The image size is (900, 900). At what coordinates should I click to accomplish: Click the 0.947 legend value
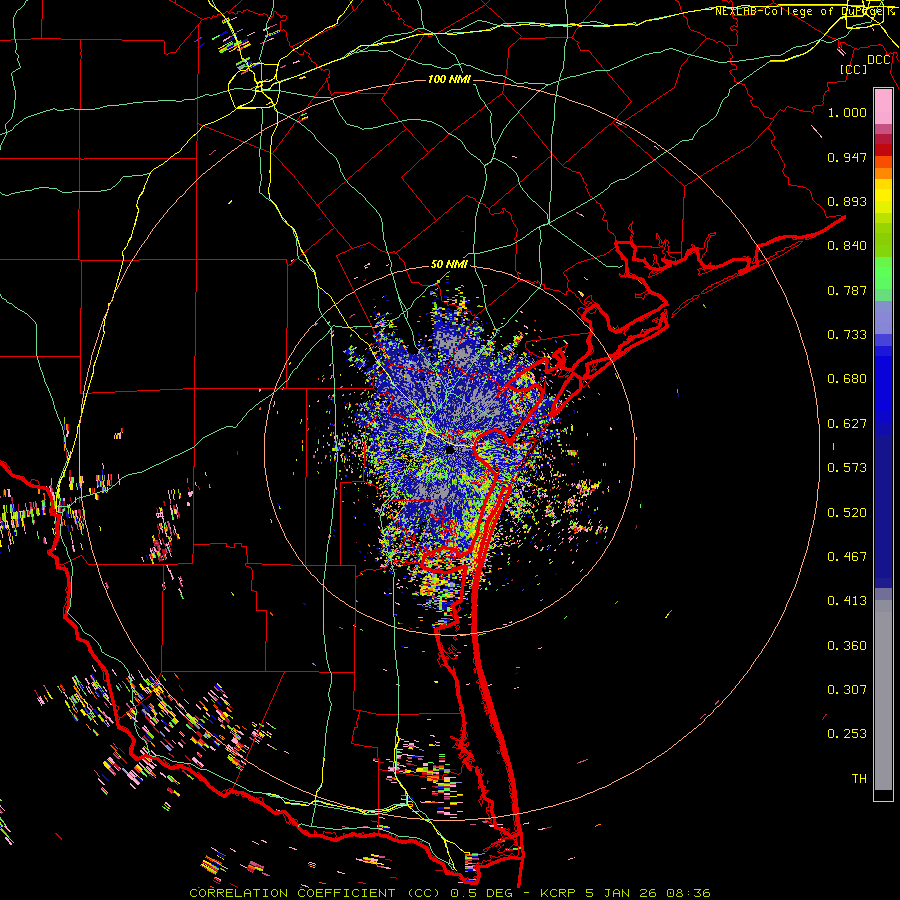(847, 157)
